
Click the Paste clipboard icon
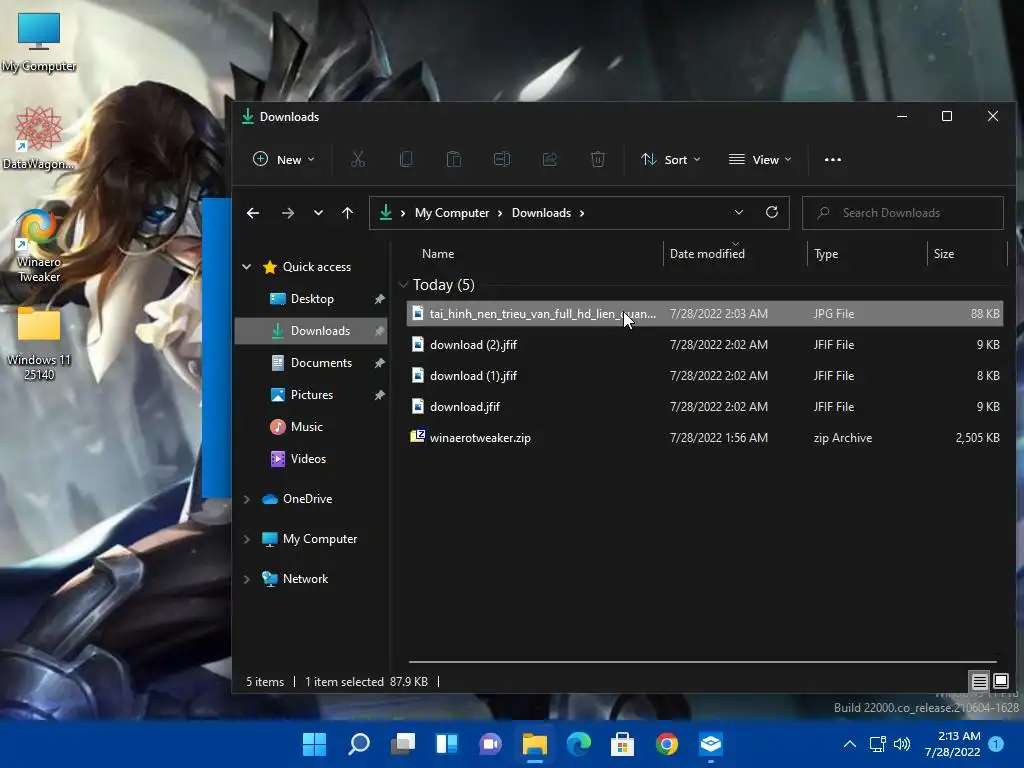(454, 159)
